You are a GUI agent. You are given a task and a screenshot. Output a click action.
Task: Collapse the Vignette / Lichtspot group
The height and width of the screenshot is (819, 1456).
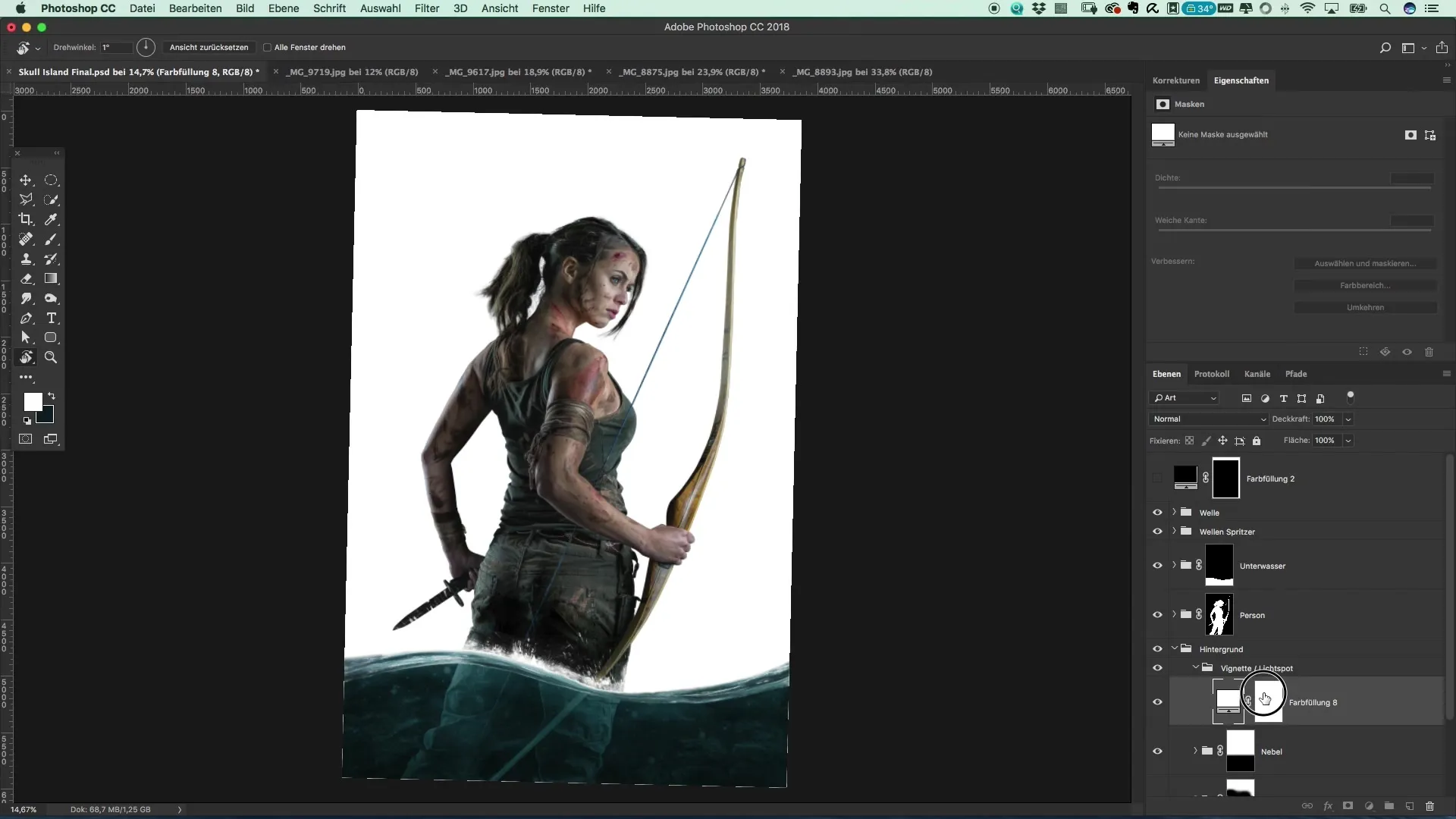1195,667
